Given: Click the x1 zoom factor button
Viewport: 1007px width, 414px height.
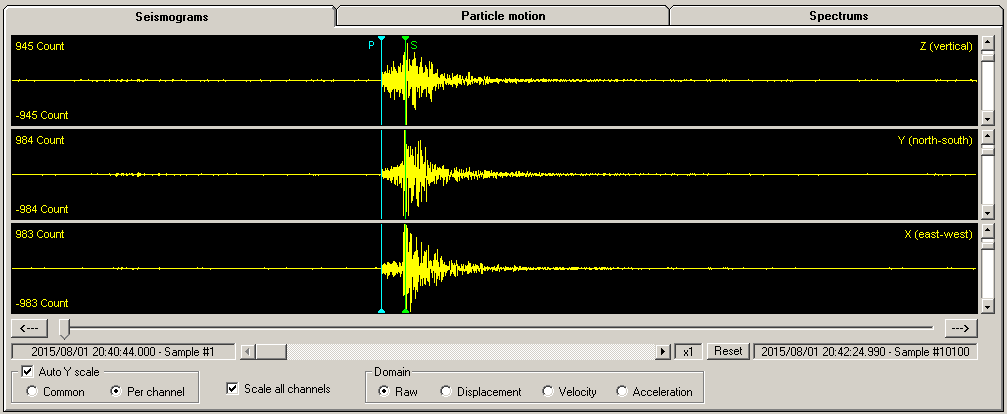Looking at the screenshot, I should [688, 352].
